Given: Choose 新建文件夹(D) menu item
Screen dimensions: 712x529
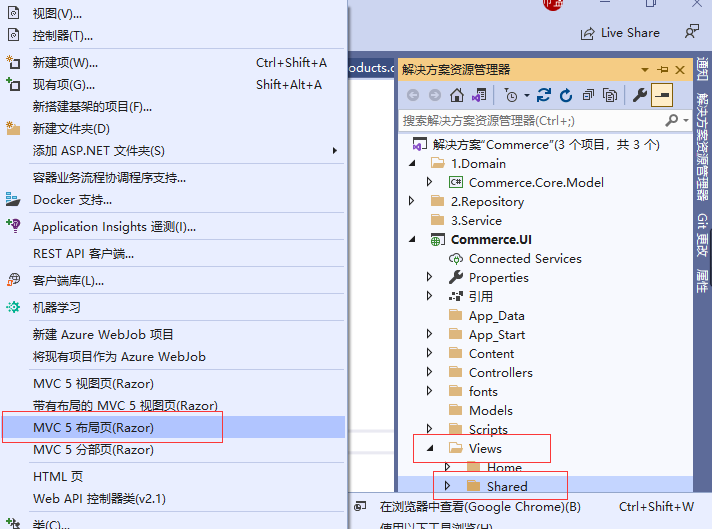Looking at the screenshot, I should click(173, 129).
